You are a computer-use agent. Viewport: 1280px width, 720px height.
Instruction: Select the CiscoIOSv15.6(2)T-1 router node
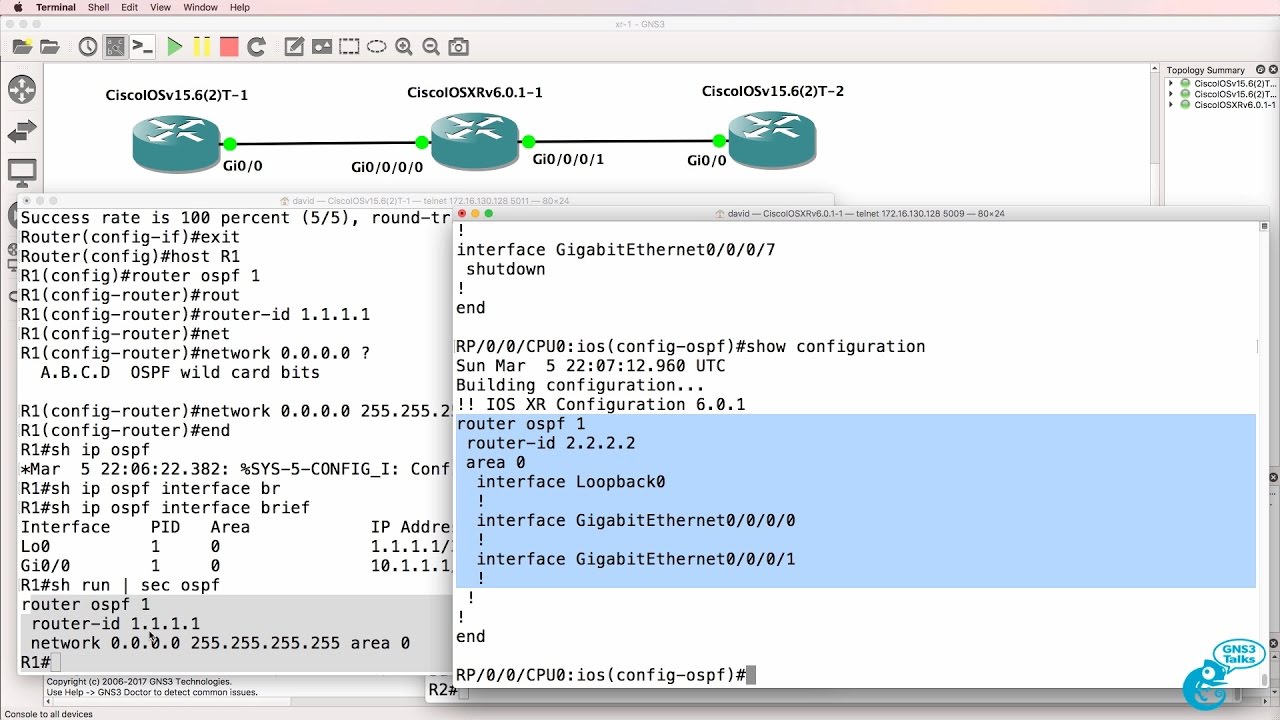click(176, 142)
